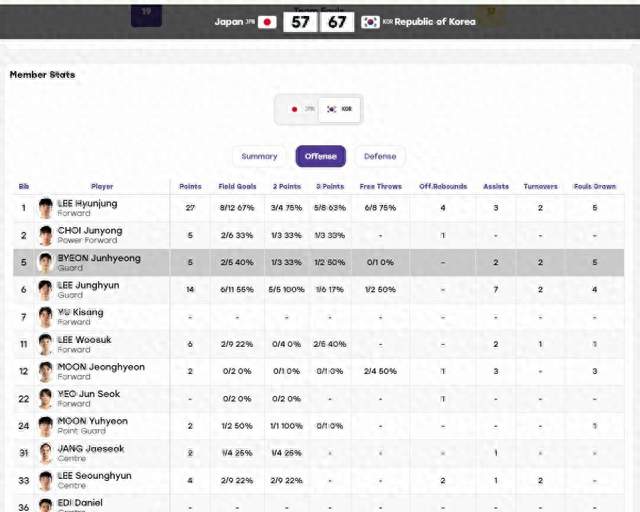Open Japan team link in header
The image size is (640, 512).
point(229,22)
